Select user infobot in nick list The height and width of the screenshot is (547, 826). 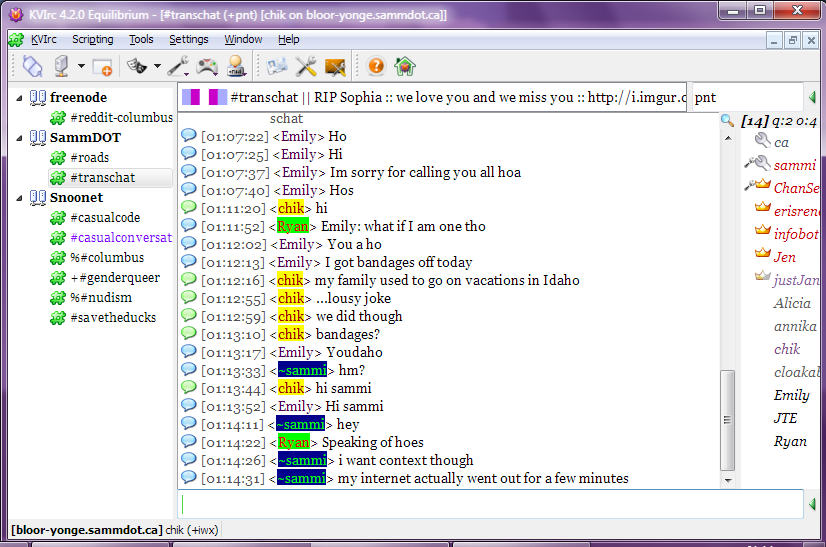click(795, 234)
